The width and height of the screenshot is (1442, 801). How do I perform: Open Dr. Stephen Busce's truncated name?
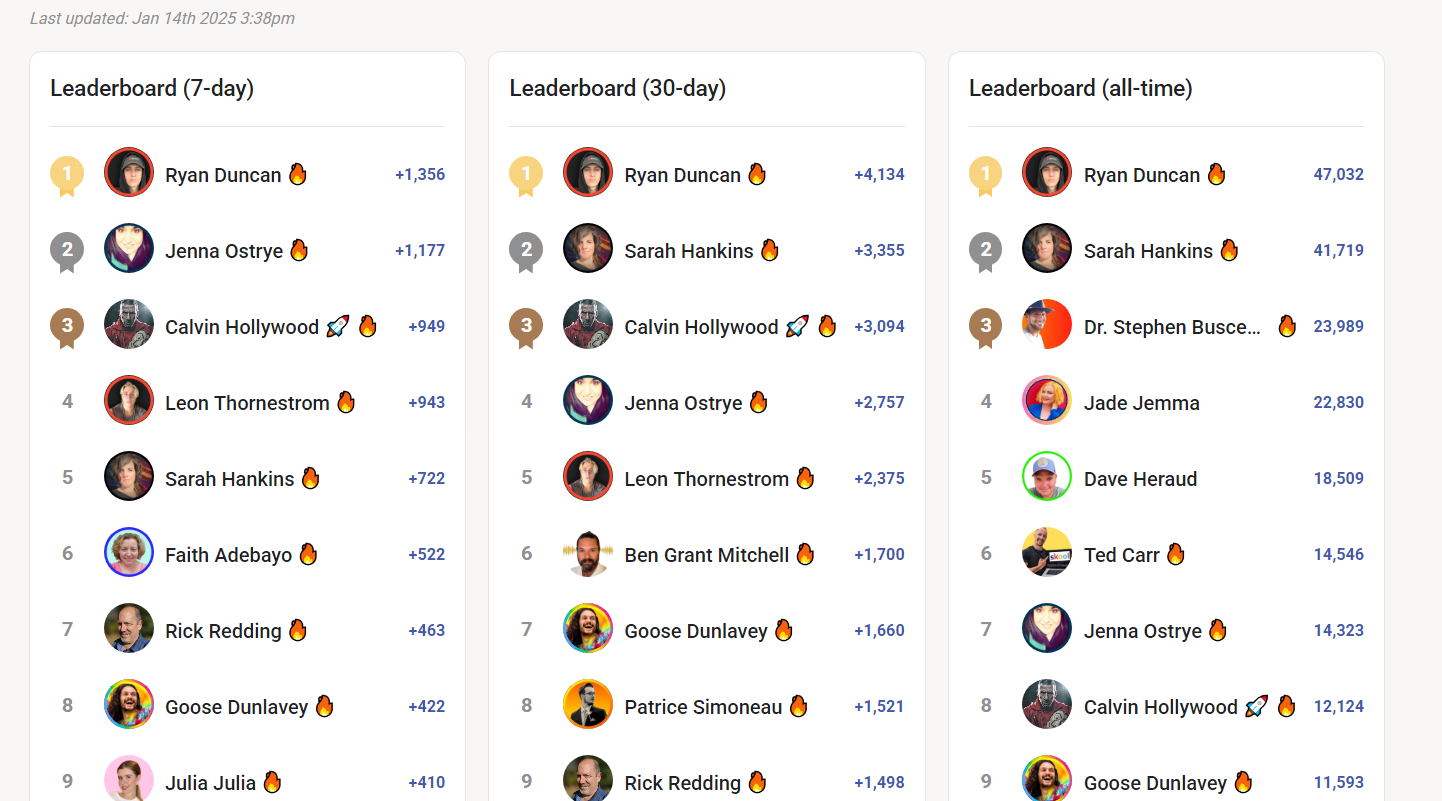pos(1173,326)
